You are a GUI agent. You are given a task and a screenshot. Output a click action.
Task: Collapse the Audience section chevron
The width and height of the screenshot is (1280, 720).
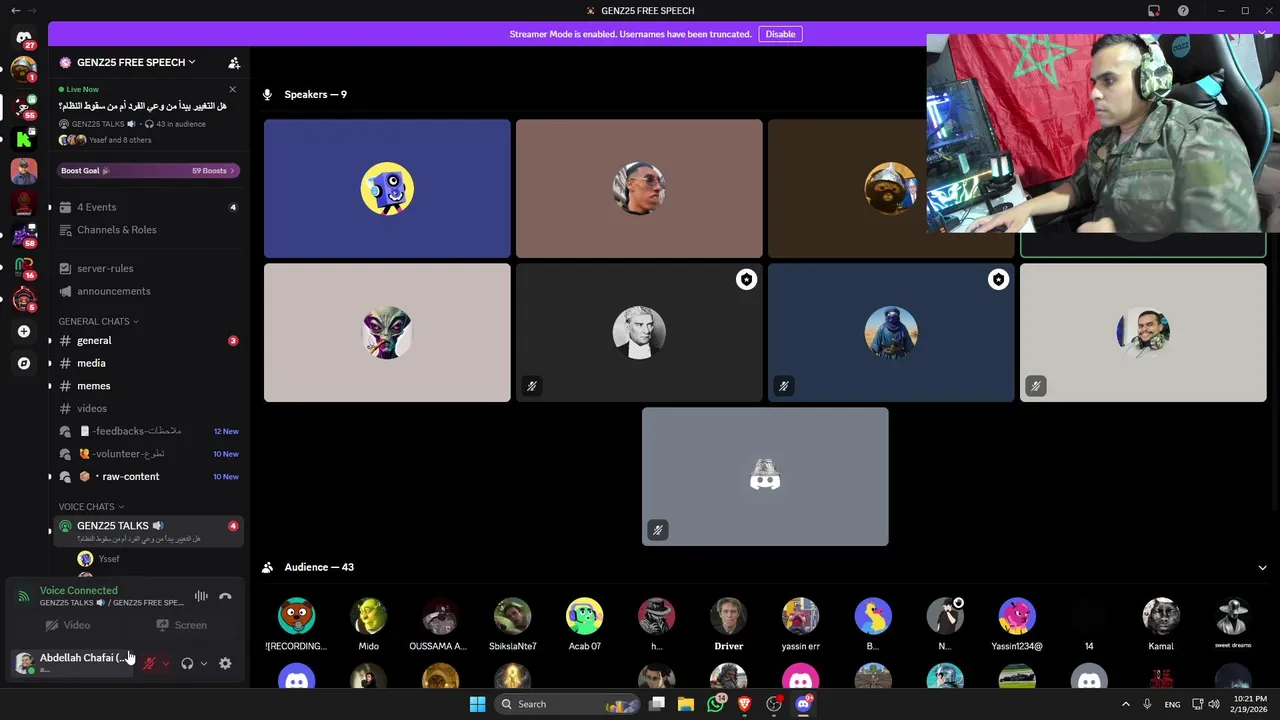(1262, 567)
